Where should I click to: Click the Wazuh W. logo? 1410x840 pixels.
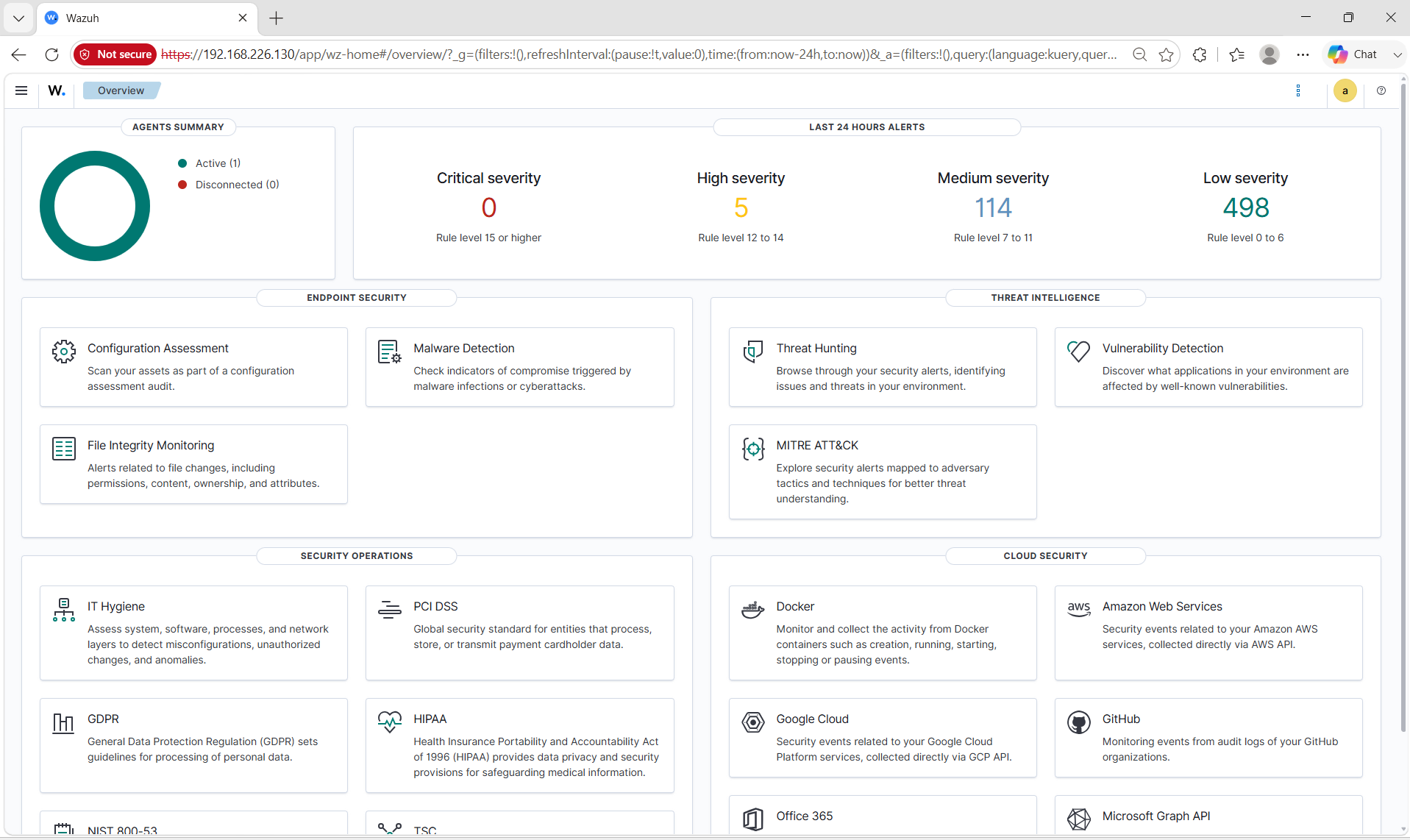(x=57, y=90)
